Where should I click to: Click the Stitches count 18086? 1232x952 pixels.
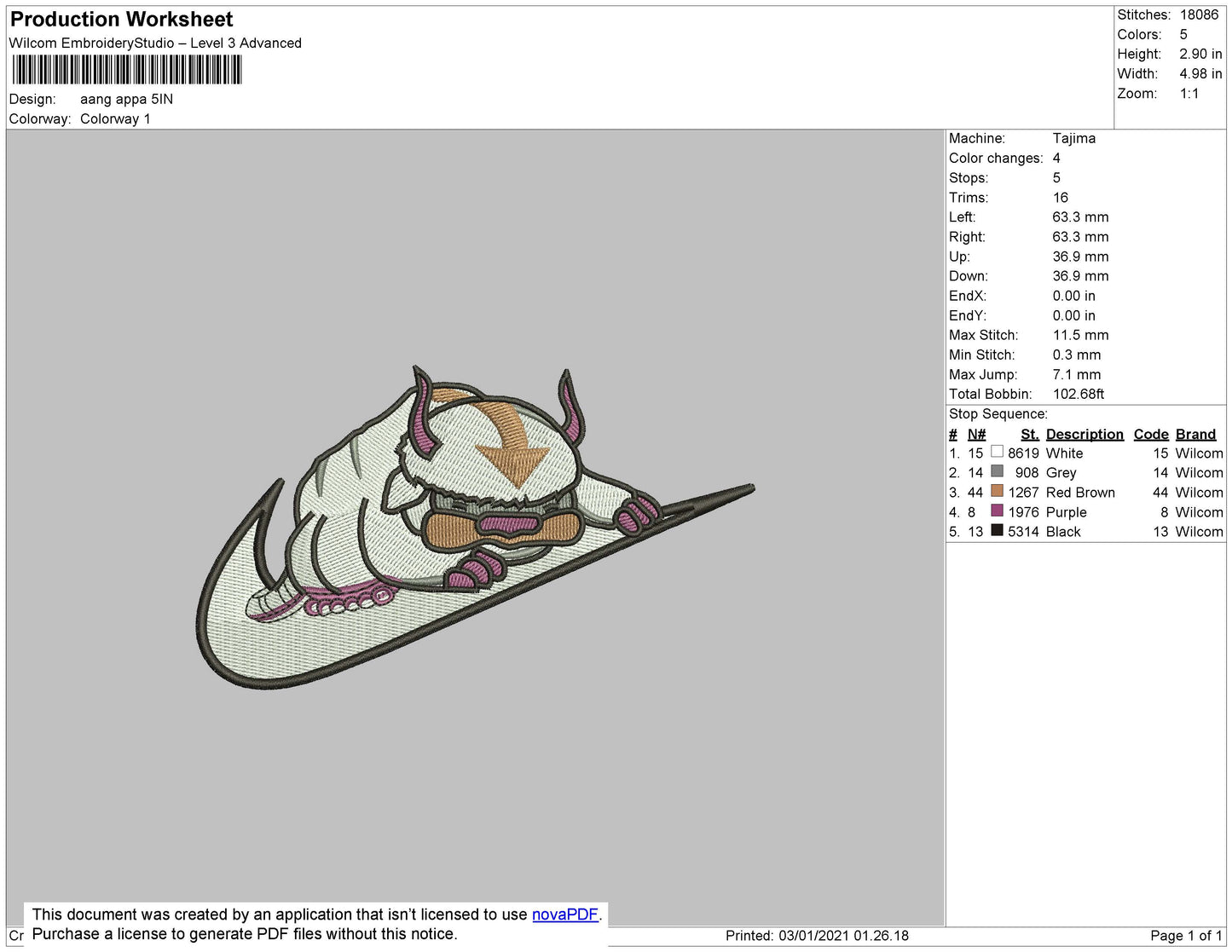(1199, 14)
